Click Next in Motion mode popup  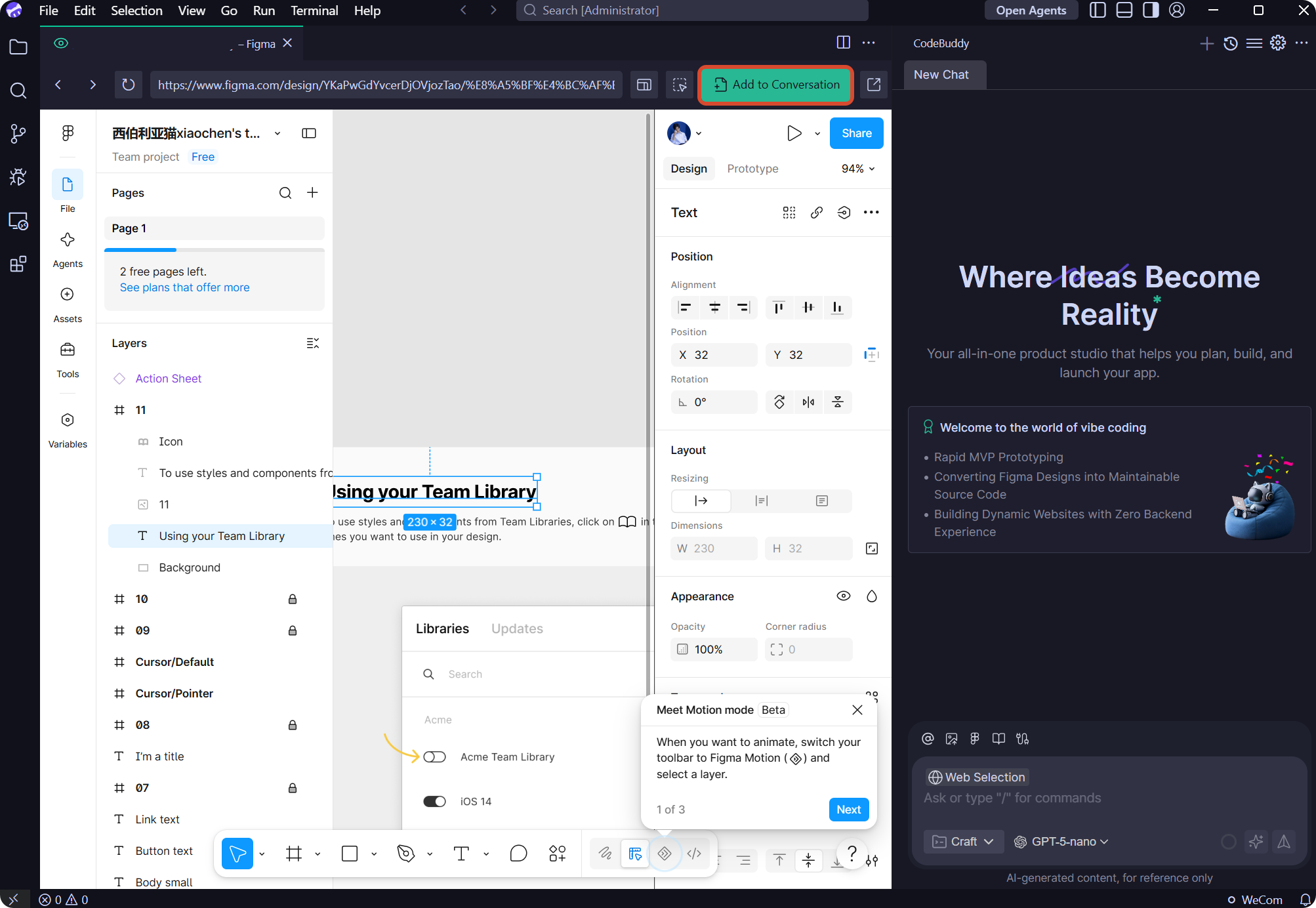849,810
